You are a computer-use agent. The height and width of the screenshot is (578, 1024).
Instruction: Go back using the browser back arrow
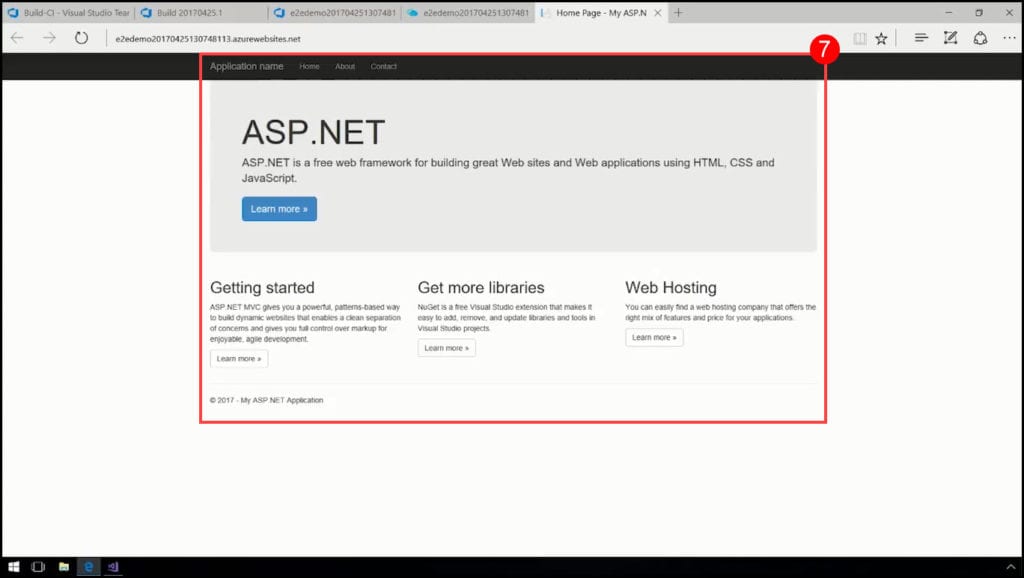[x=17, y=38]
